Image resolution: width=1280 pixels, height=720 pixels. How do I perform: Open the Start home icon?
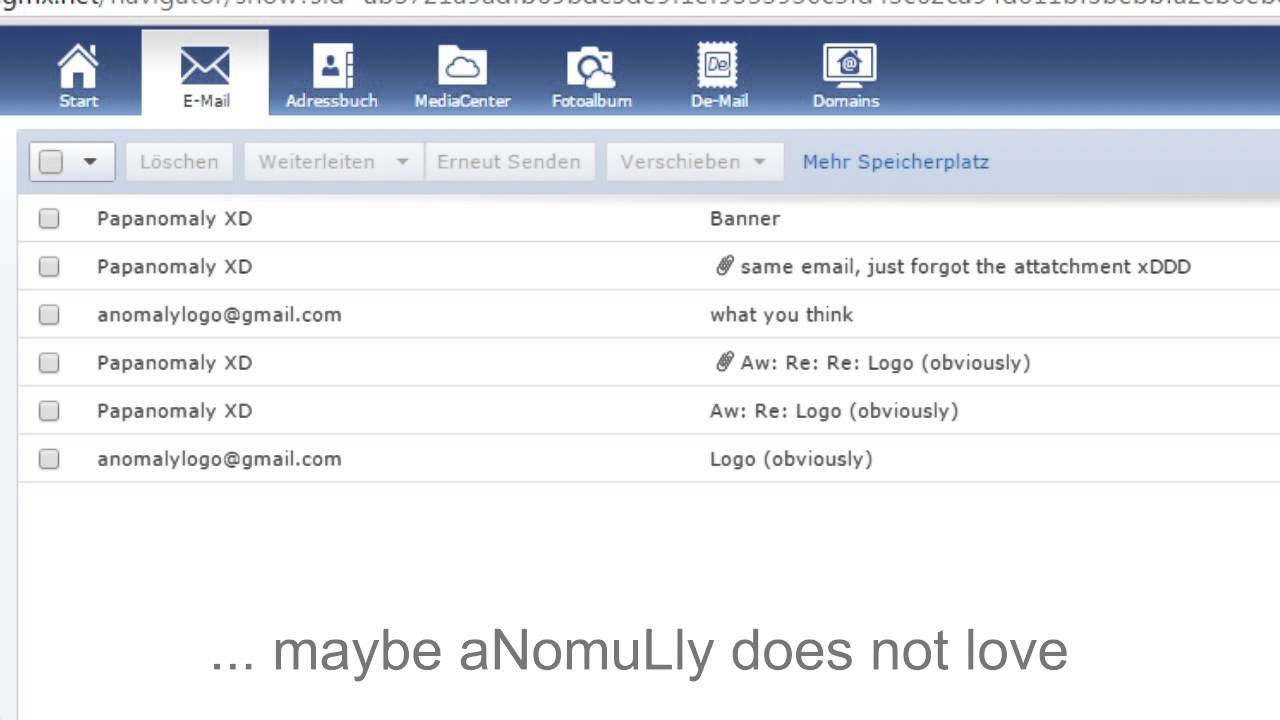(78, 67)
